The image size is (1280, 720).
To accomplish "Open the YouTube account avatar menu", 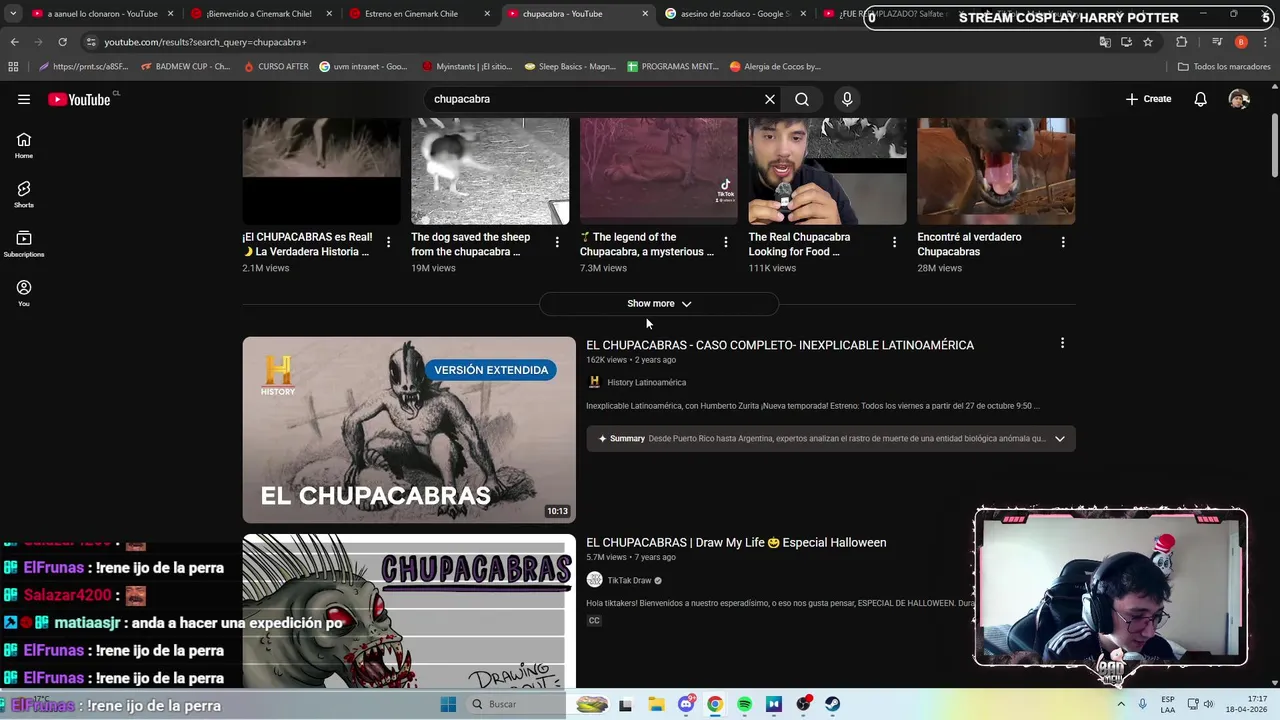I will 1239,99.
